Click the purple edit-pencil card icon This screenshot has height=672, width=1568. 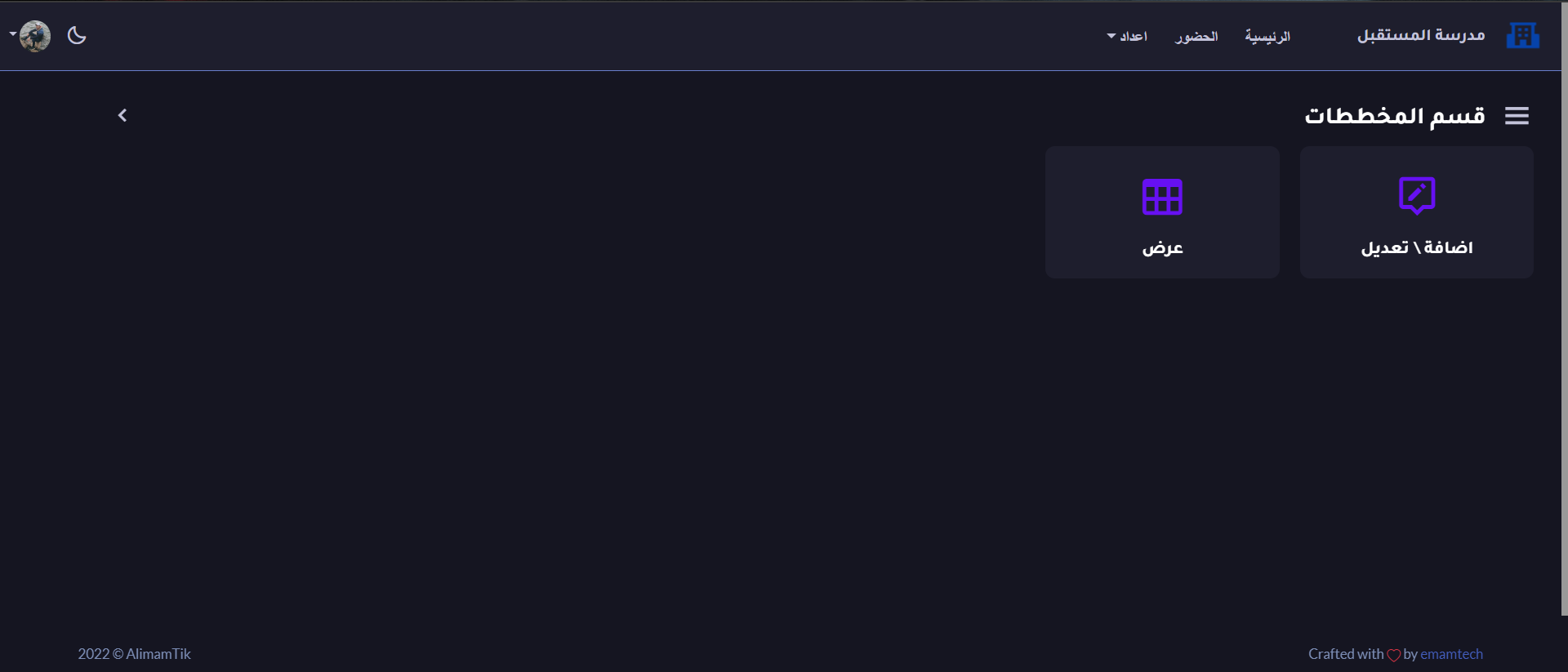click(x=1417, y=196)
